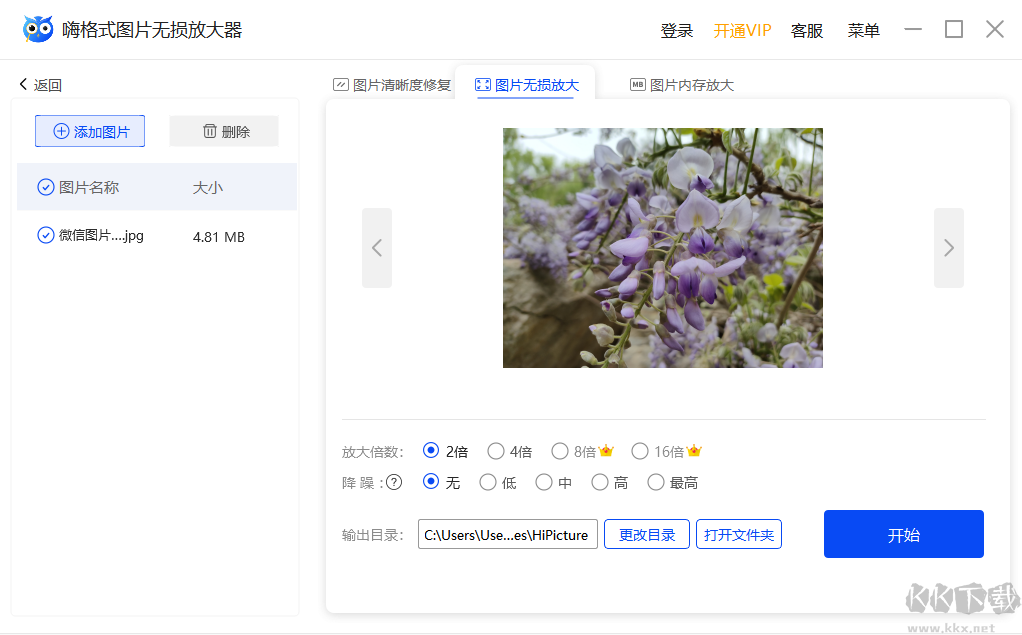The width and height of the screenshot is (1022, 635).
Task: Click 更改目录 to change output directory
Action: (646, 534)
